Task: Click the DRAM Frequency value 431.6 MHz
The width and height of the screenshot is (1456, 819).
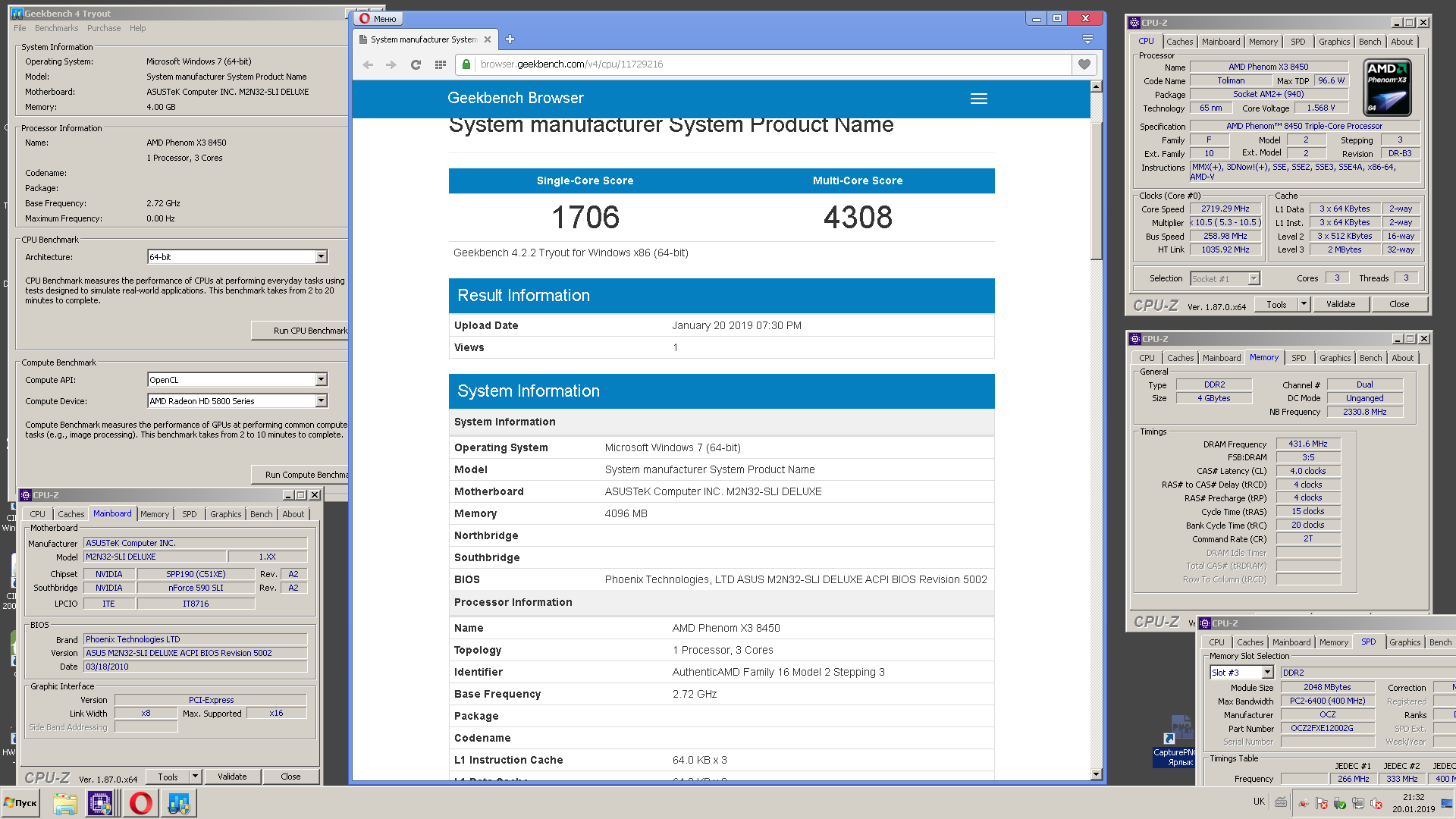Action: click(1308, 444)
